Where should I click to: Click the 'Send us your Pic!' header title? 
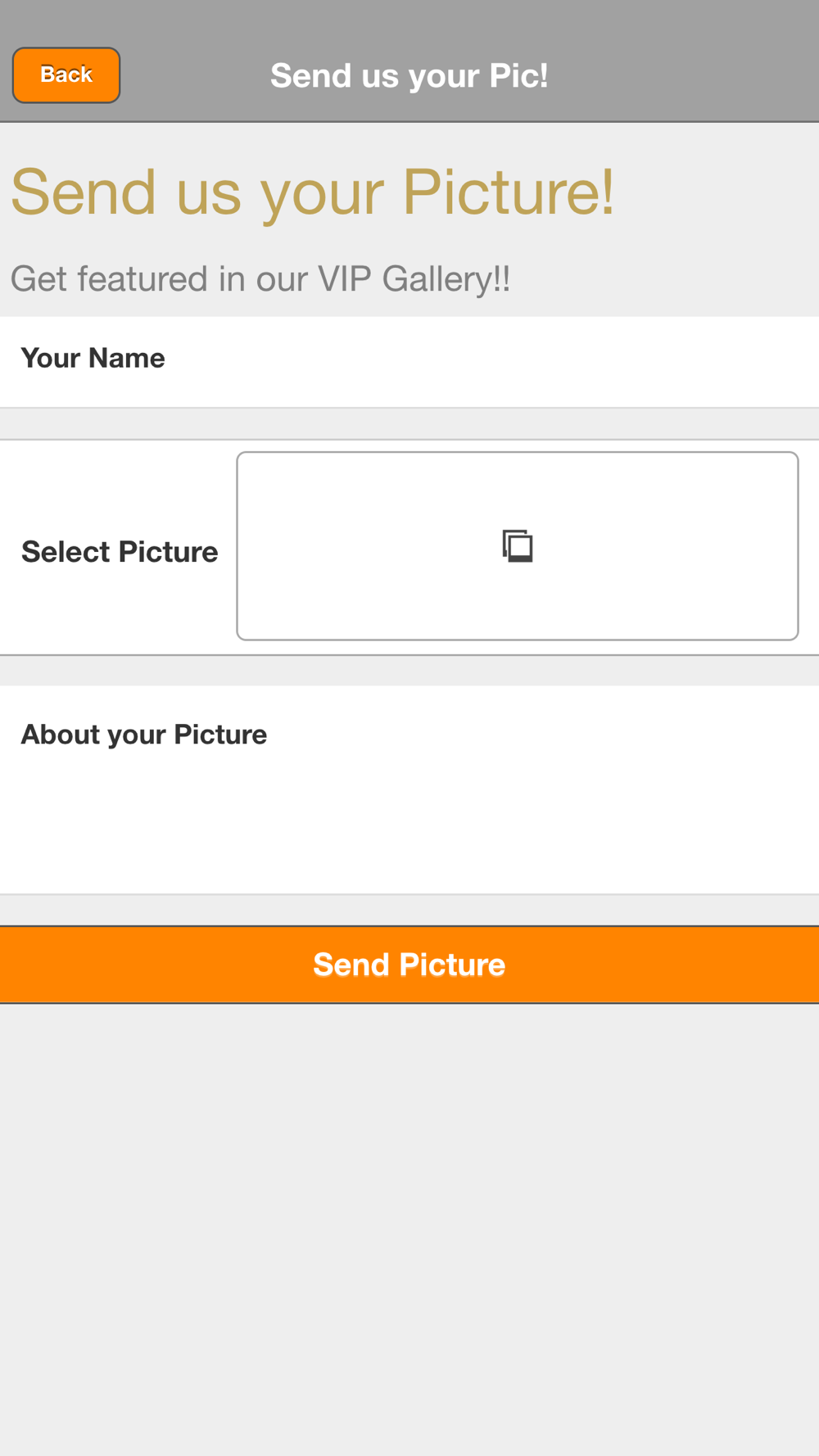click(409, 75)
